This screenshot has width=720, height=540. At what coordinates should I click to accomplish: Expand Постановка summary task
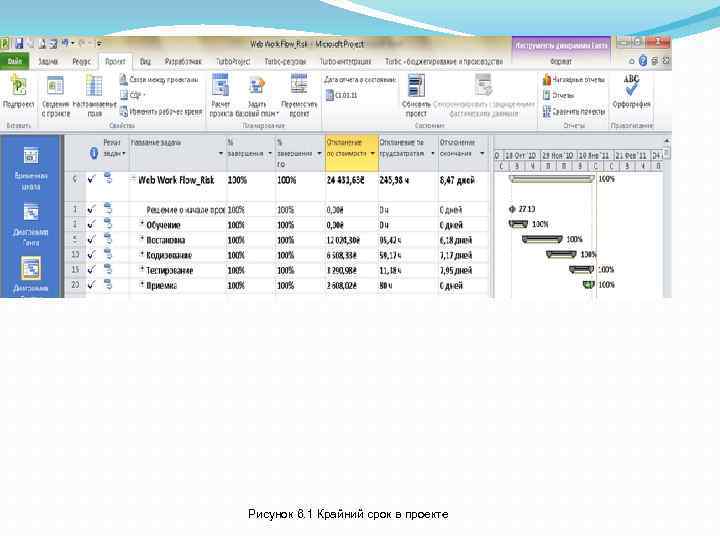click(142, 239)
